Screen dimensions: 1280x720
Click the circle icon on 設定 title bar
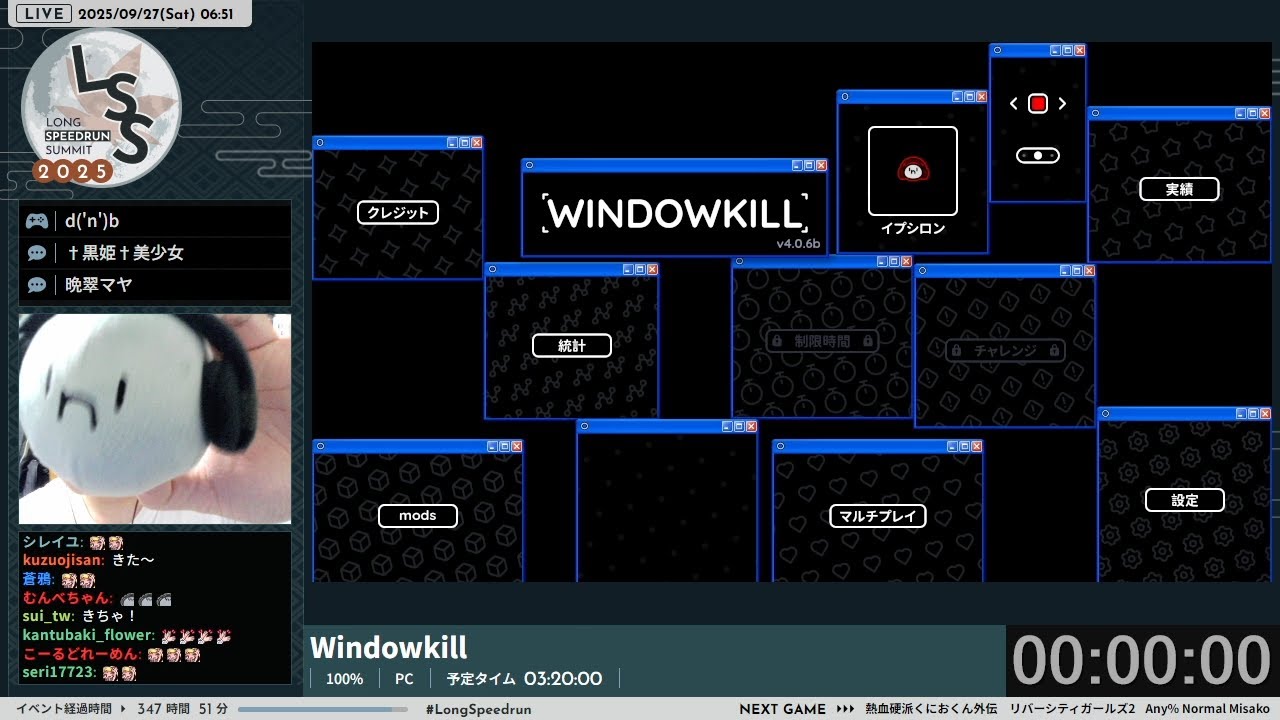click(x=1105, y=414)
